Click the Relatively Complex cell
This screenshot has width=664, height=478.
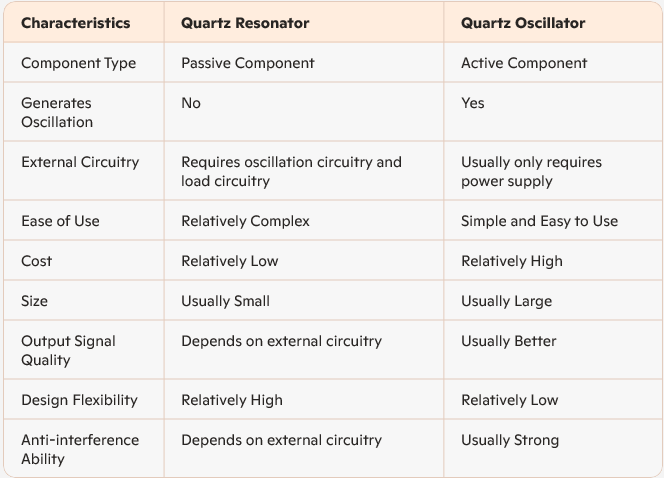(x=245, y=221)
